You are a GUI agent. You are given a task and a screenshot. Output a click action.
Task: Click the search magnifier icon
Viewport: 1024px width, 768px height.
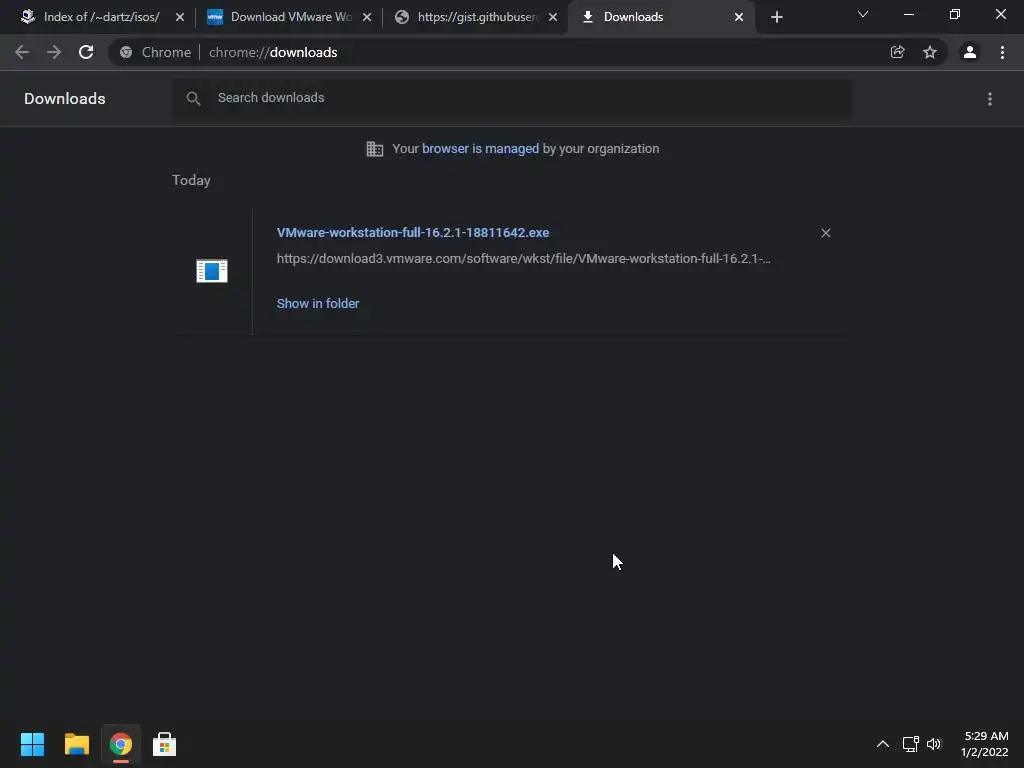pos(193,98)
